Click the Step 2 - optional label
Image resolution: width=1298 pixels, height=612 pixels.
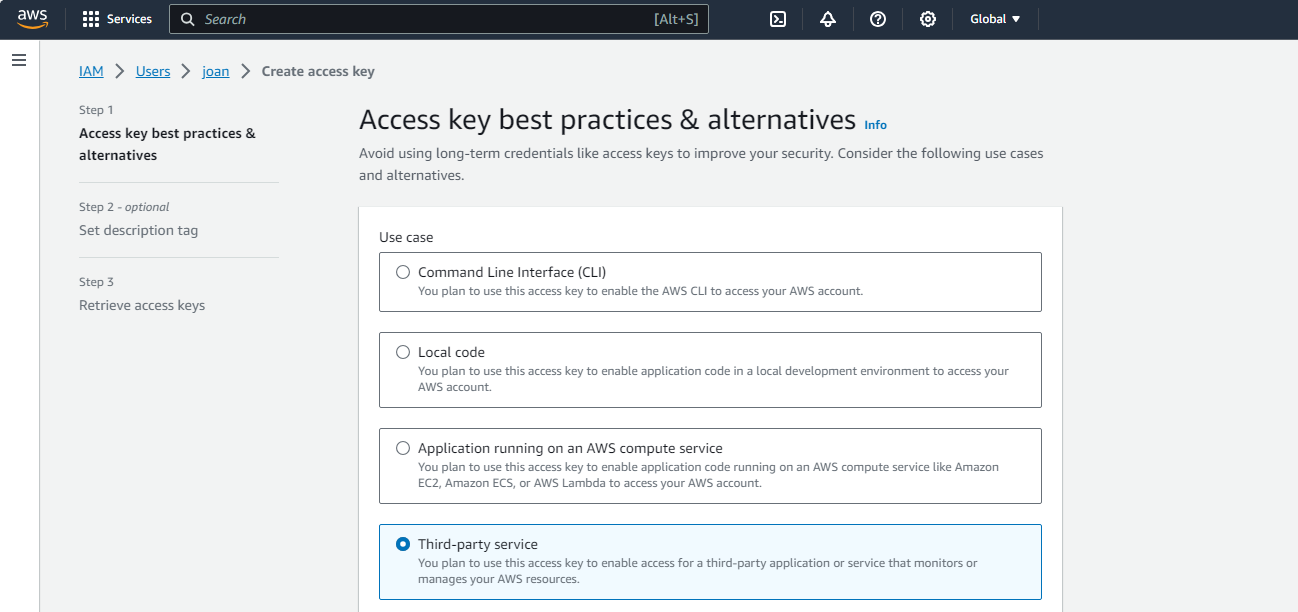[x=124, y=207]
